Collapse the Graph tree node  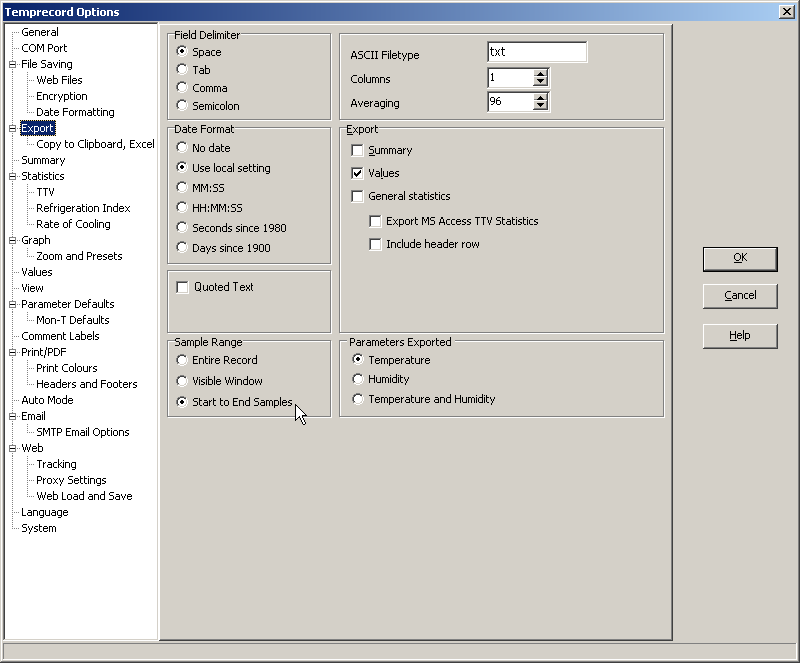12,240
